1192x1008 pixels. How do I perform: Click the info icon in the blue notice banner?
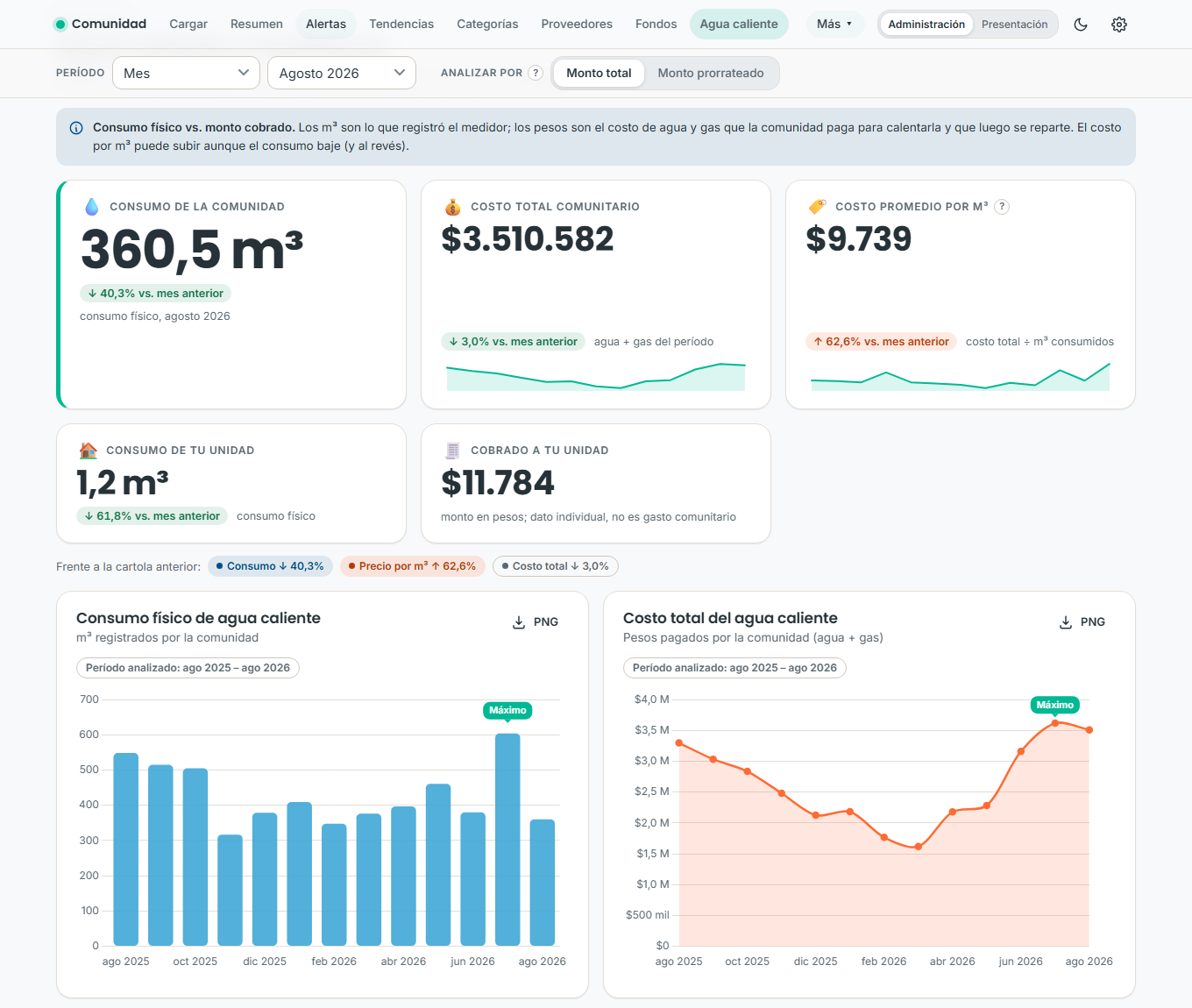(76, 128)
